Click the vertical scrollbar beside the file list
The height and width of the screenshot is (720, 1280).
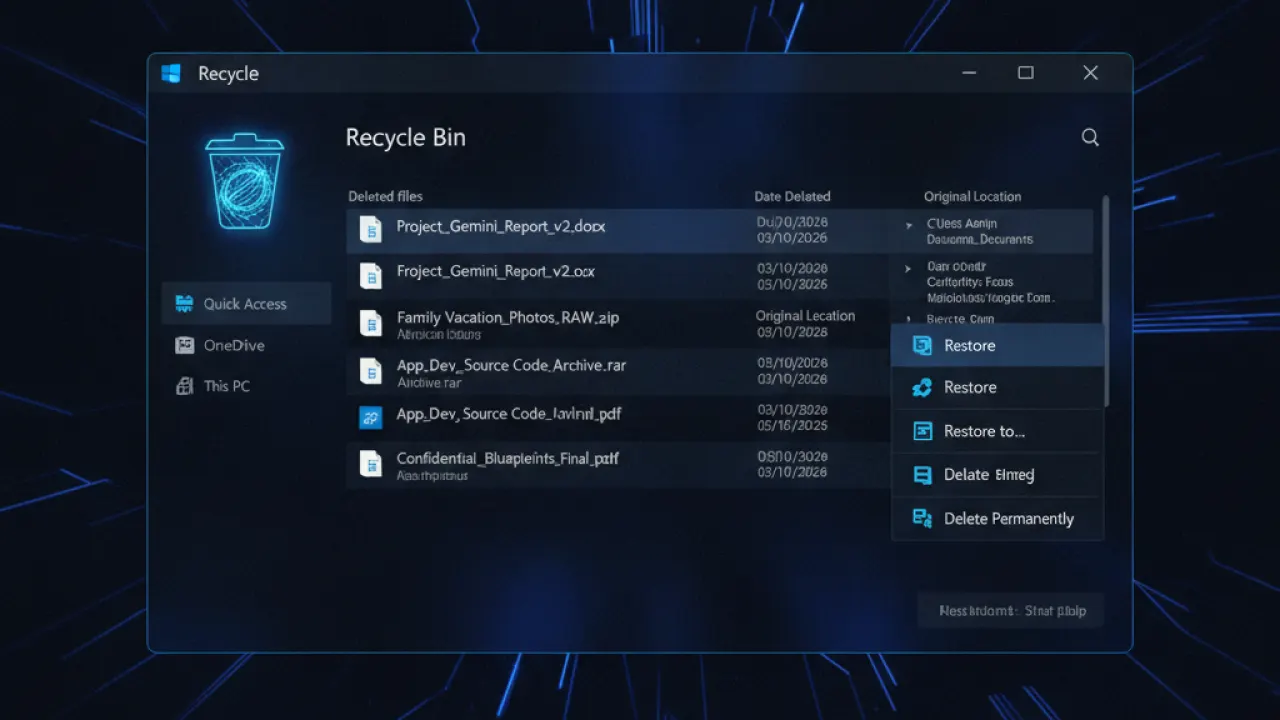tap(1106, 300)
